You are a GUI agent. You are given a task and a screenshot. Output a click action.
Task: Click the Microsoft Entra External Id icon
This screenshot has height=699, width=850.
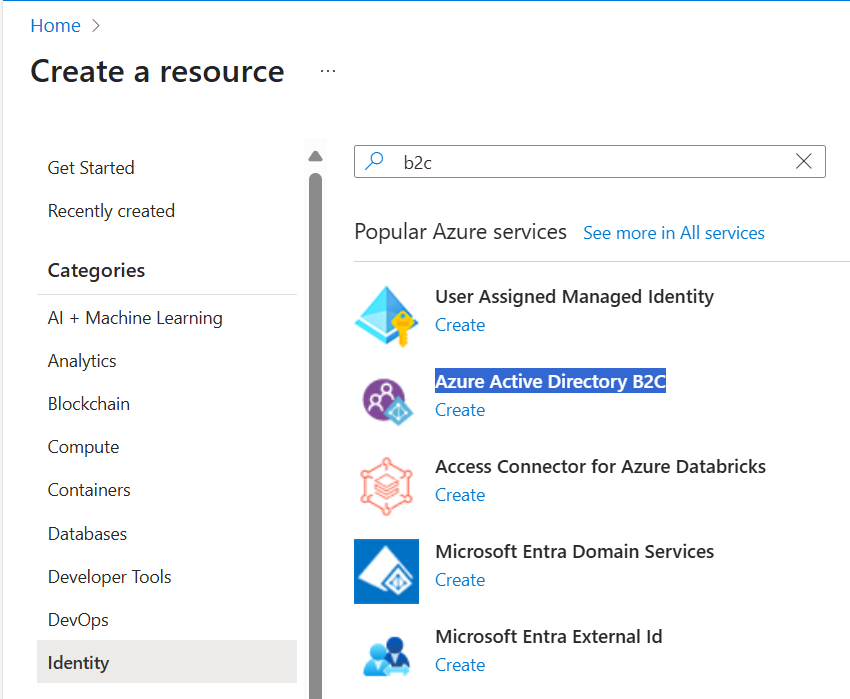387,656
